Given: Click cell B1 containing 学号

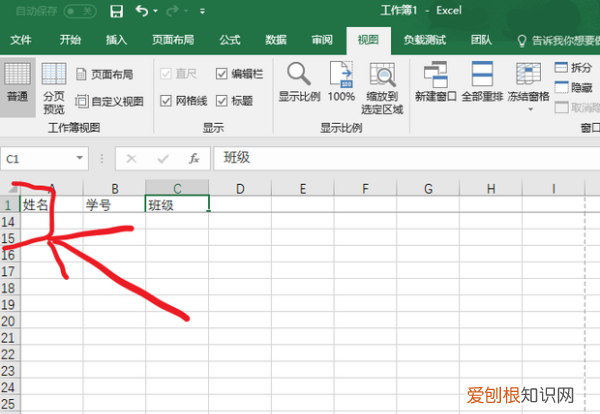Looking at the screenshot, I should click(114, 205).
